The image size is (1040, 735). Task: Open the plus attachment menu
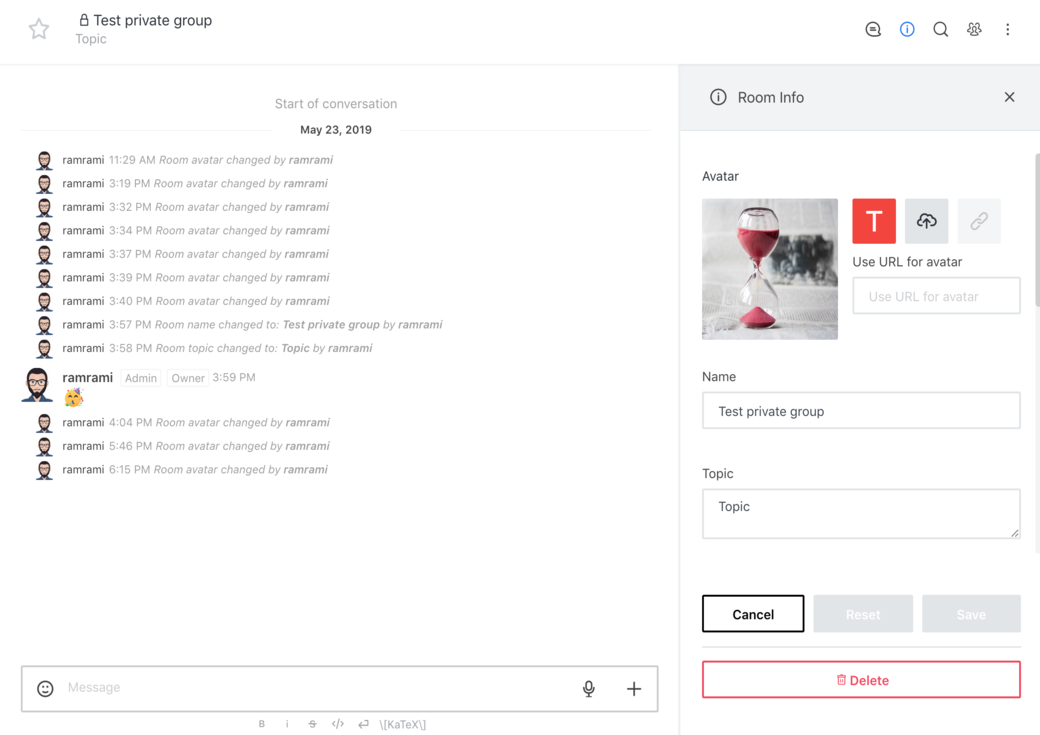coord(634,689)
